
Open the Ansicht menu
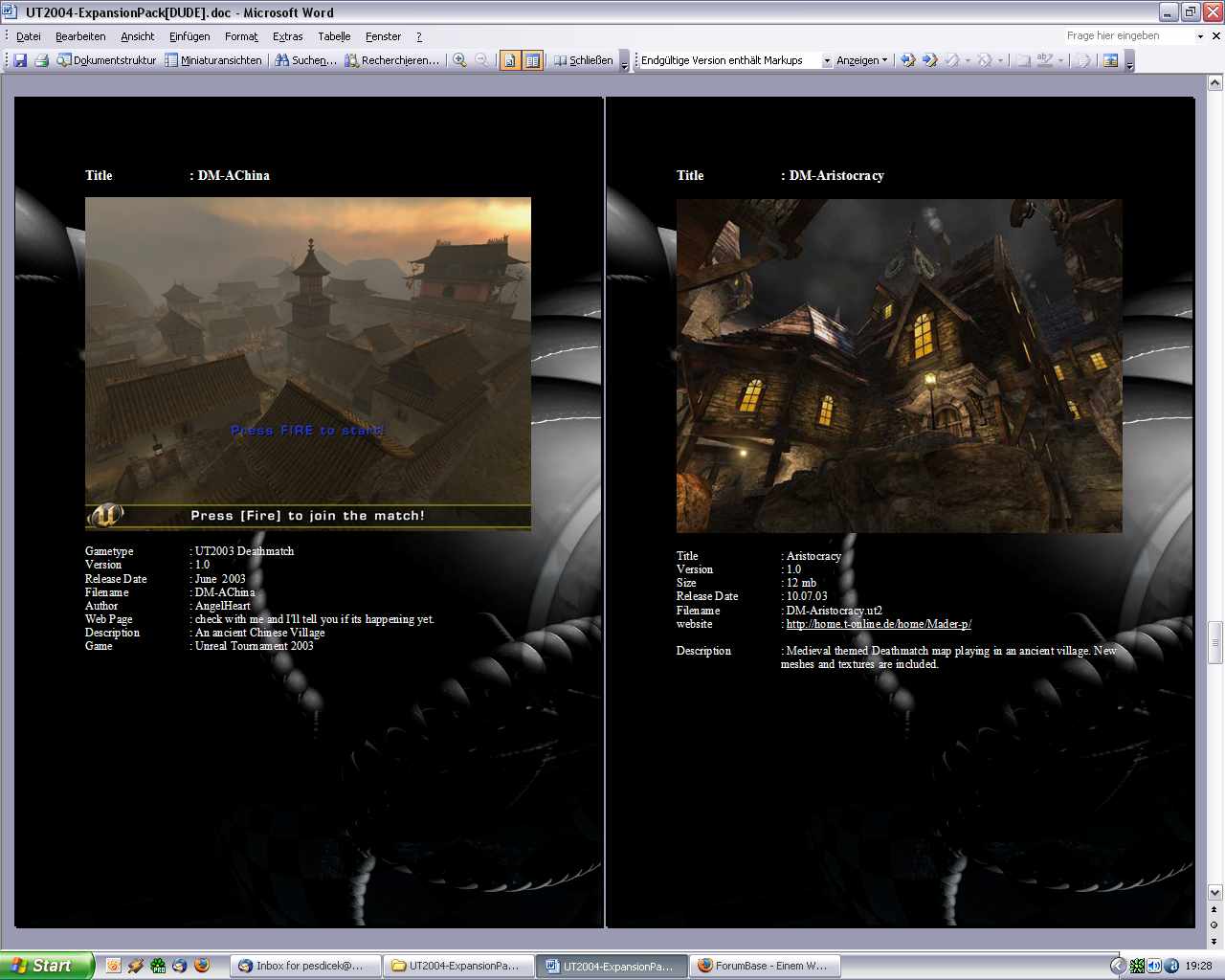[x=137, y=36]
